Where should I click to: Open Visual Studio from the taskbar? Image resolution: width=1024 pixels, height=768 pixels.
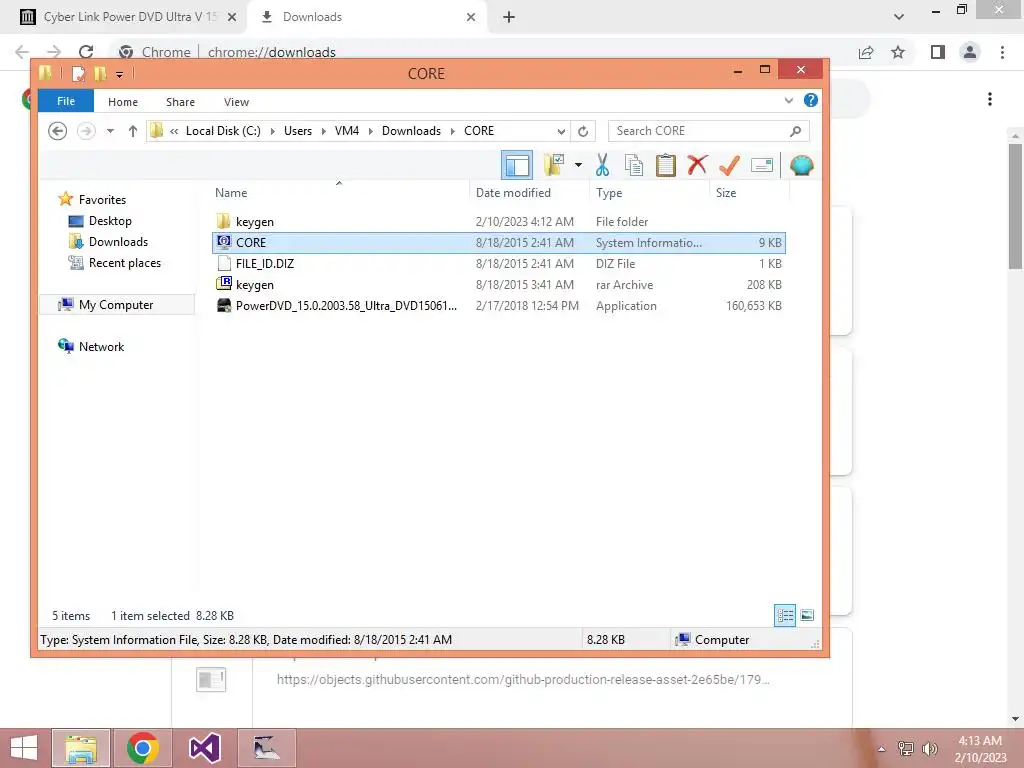pos(205,748)
